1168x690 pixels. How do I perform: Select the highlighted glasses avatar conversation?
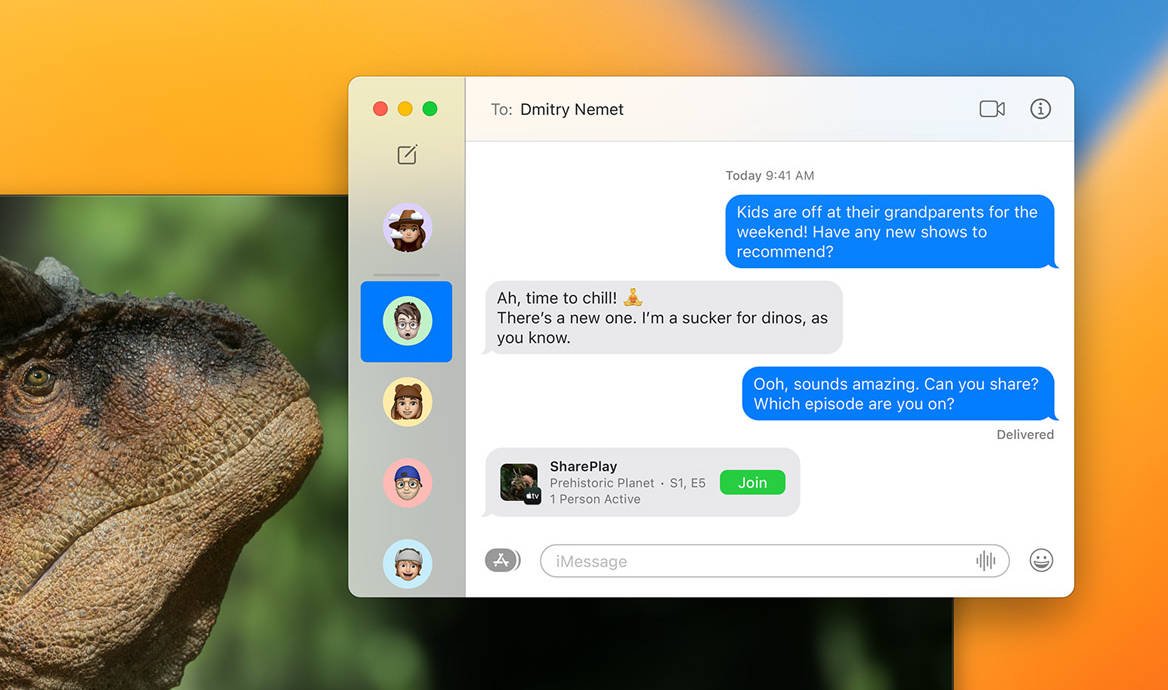pyautogui.click(x=407, y=321)
